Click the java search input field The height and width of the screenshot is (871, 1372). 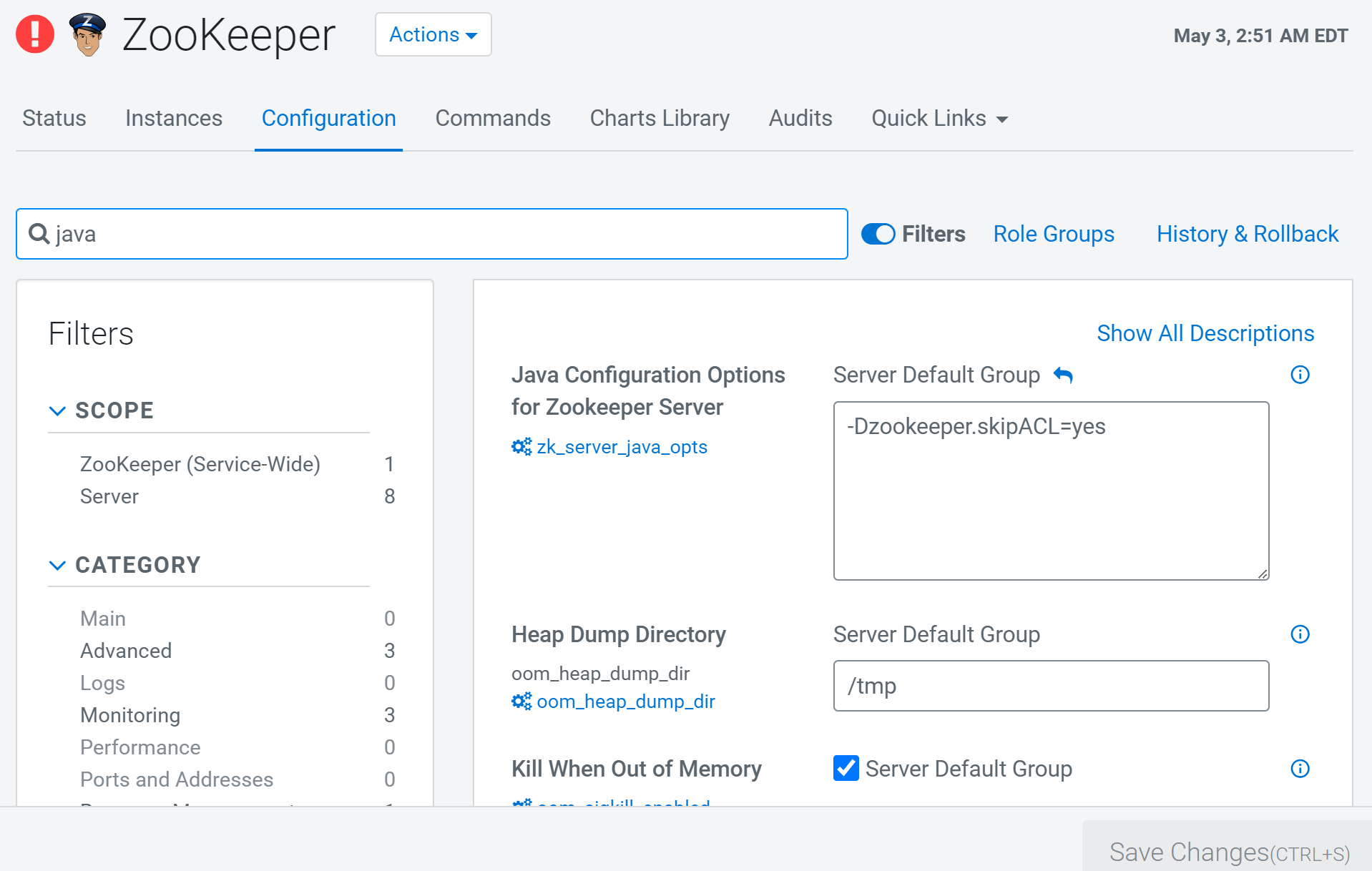[444, 234]
